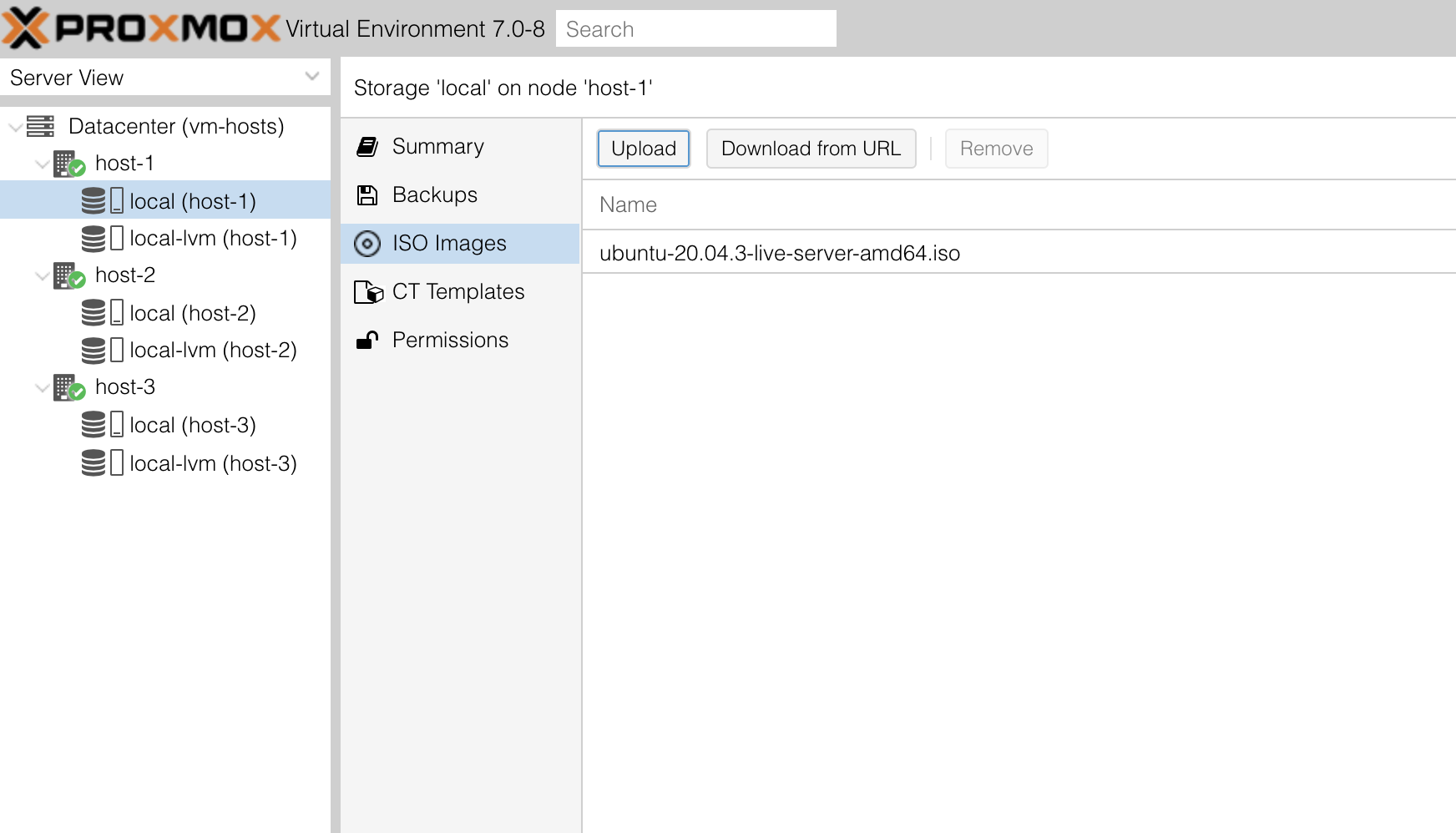Click Download from URL button

811,149
